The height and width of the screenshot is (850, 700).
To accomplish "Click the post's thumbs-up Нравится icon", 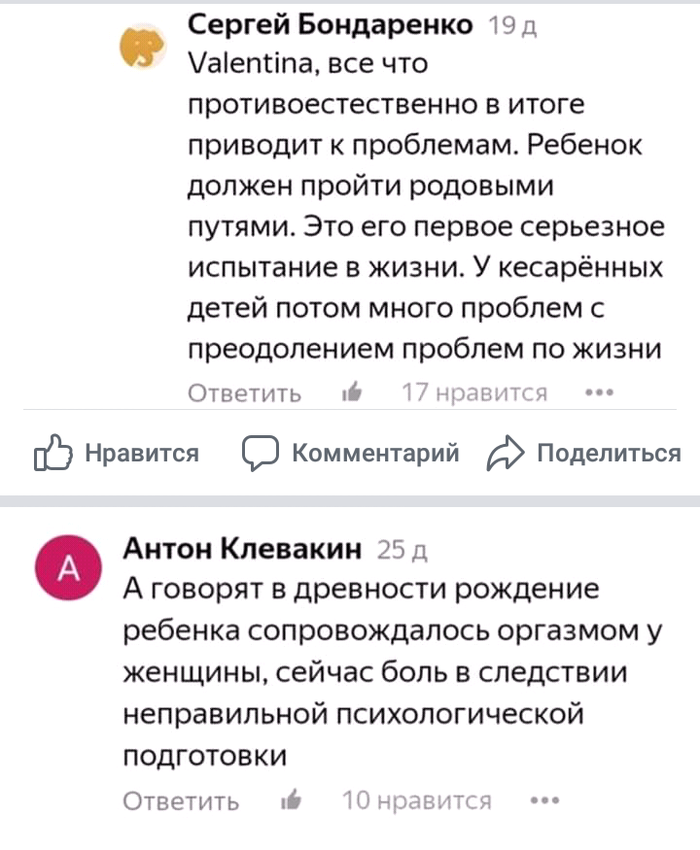I will click(53, 454).
